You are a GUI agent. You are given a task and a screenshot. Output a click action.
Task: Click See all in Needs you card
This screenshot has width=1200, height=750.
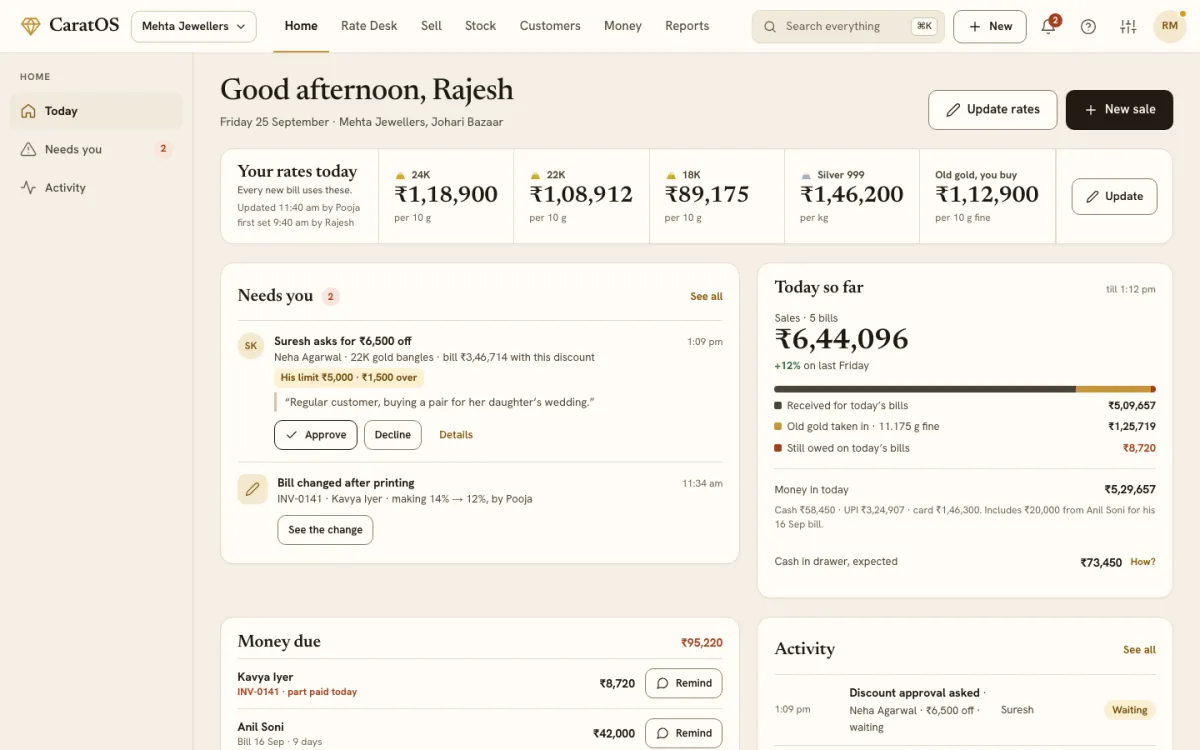pos(706,296)
